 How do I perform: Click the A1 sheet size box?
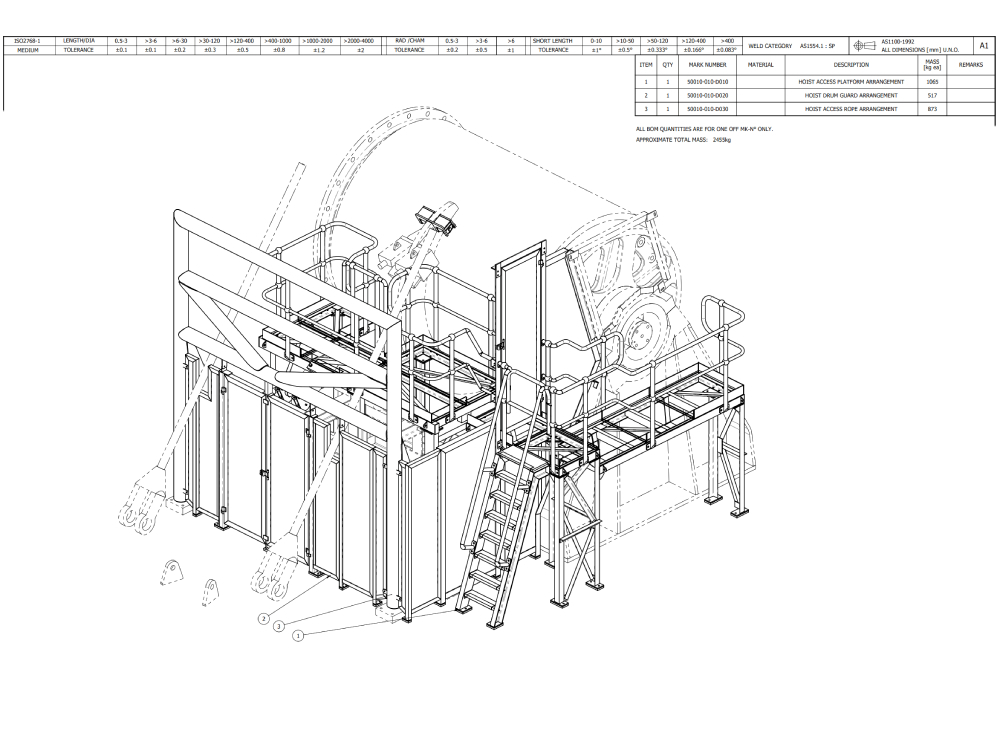pyautogui.click(x=983, y=45)
